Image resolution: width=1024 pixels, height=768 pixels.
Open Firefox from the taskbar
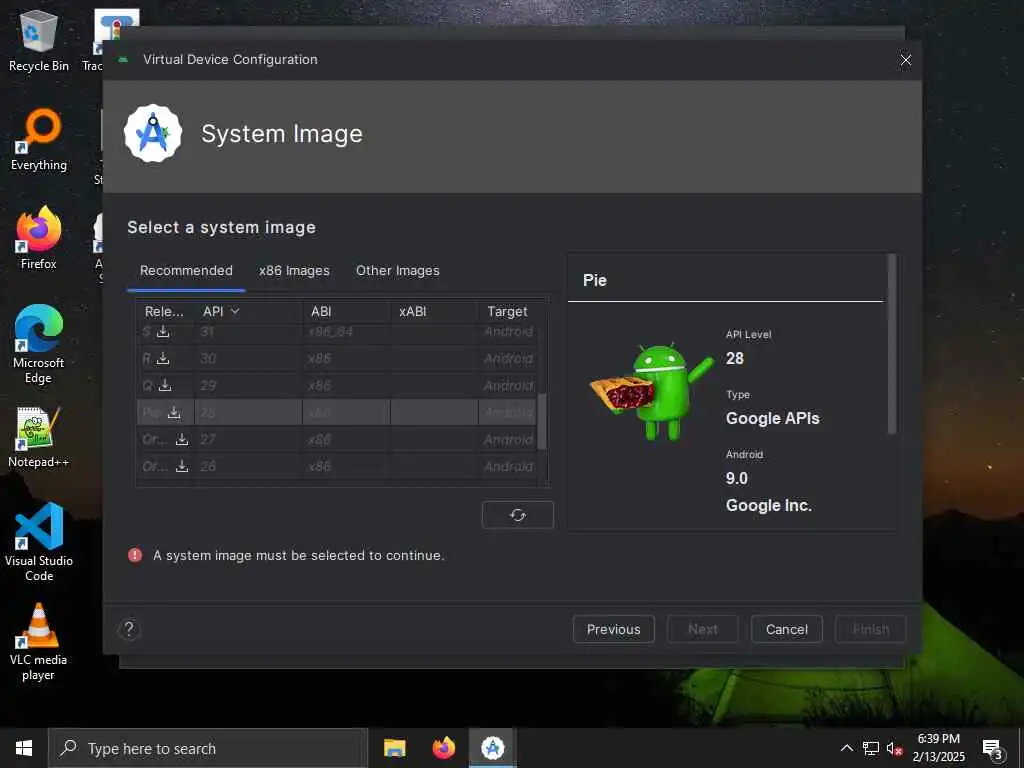[x=443, y=748]
